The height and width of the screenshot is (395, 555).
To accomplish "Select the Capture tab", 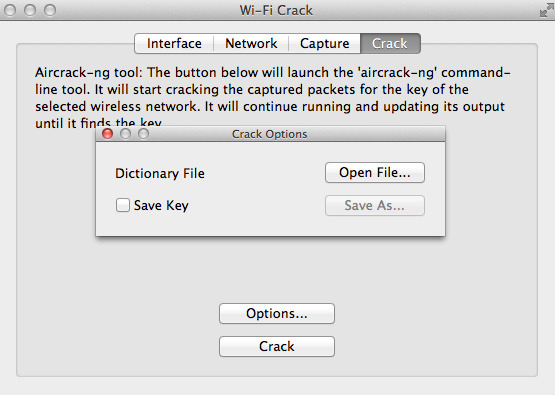I will 325,44.
